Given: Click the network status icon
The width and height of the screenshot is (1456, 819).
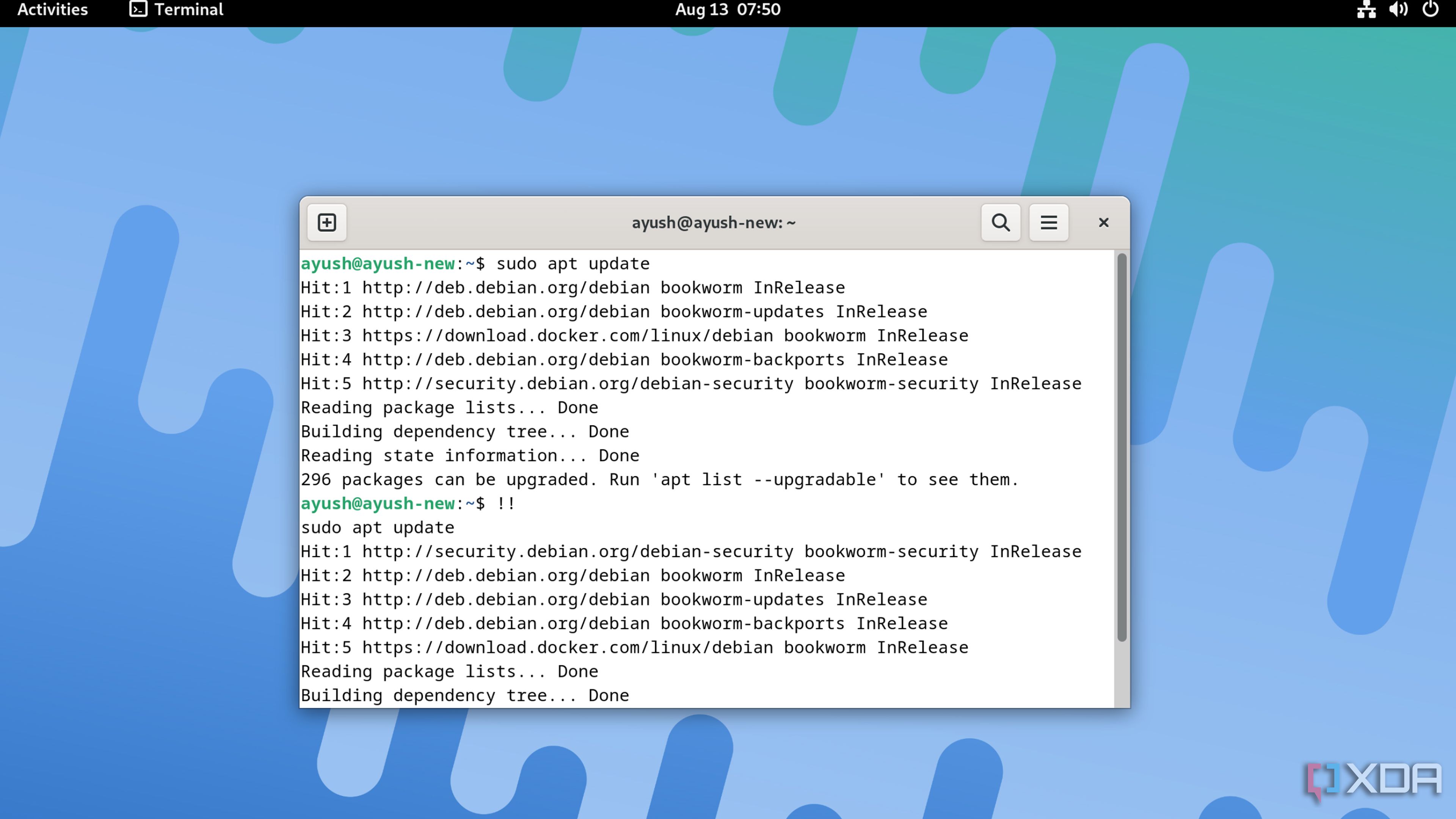Looking at the screenshot, I should 1366,9.
